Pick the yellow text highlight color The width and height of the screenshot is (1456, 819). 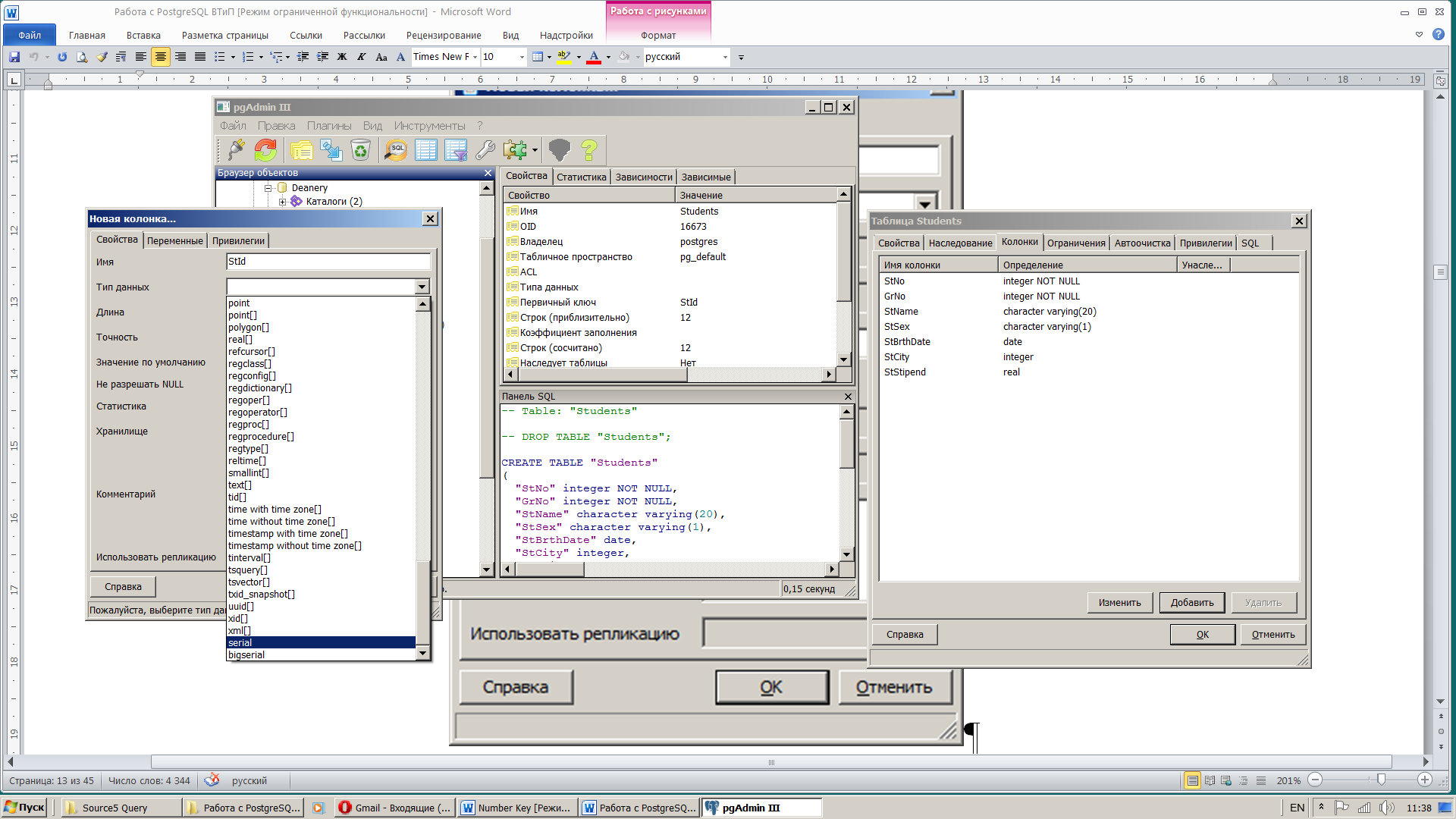[563, 57]
